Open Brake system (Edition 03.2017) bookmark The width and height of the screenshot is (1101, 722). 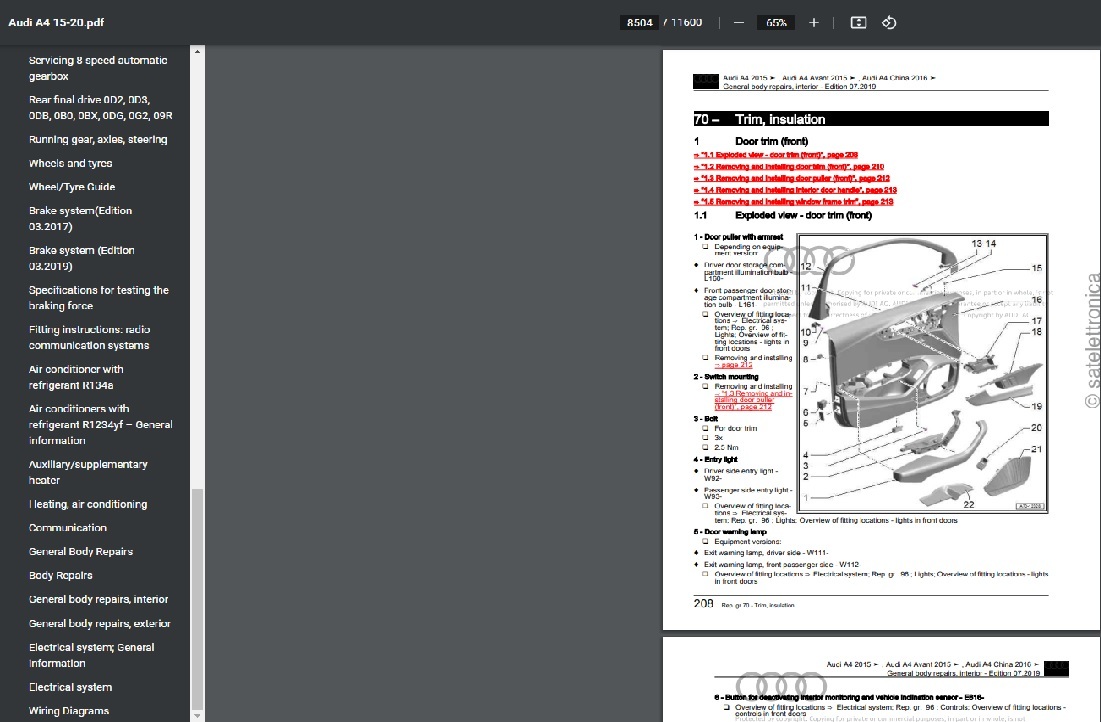coord(80,218)
